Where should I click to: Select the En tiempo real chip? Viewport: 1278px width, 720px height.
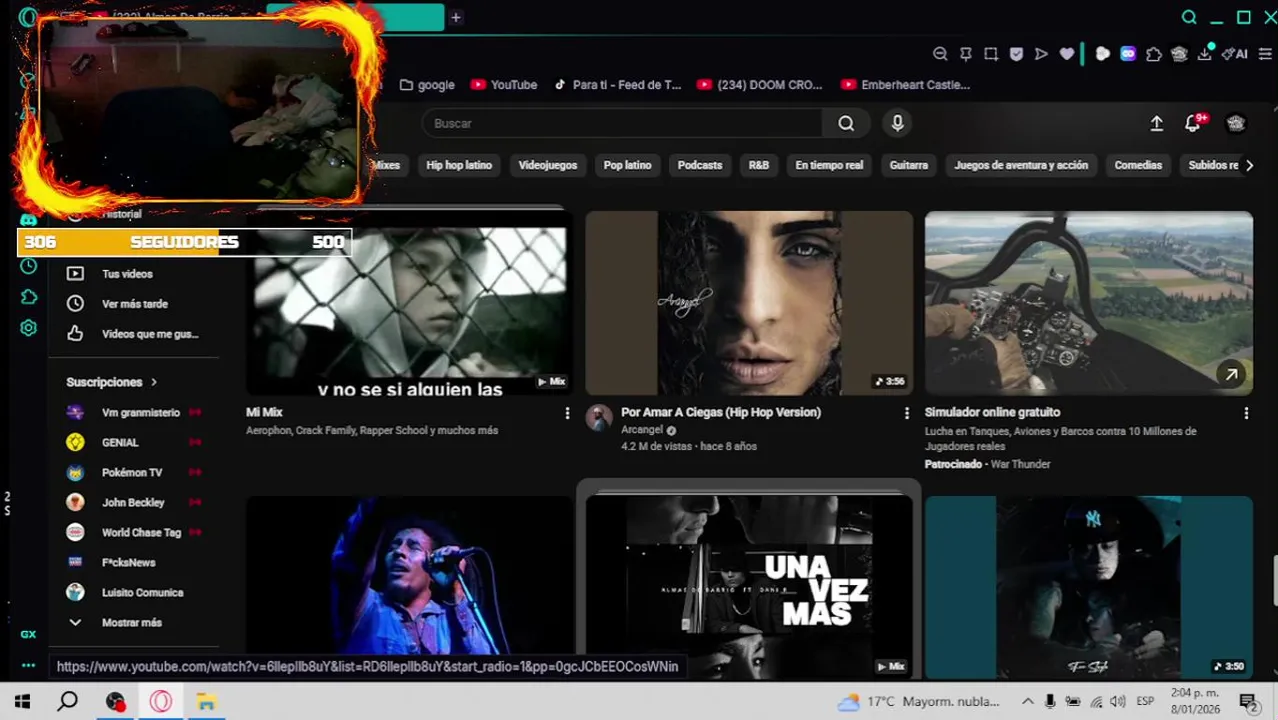(829, 165)
